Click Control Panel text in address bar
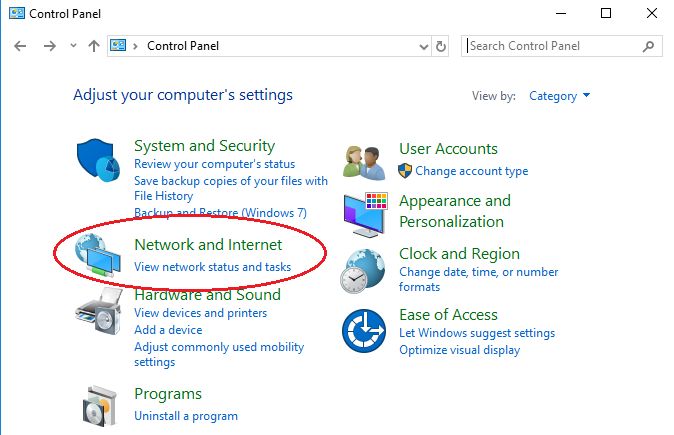The image size is (674, 435). coord(183,46)
